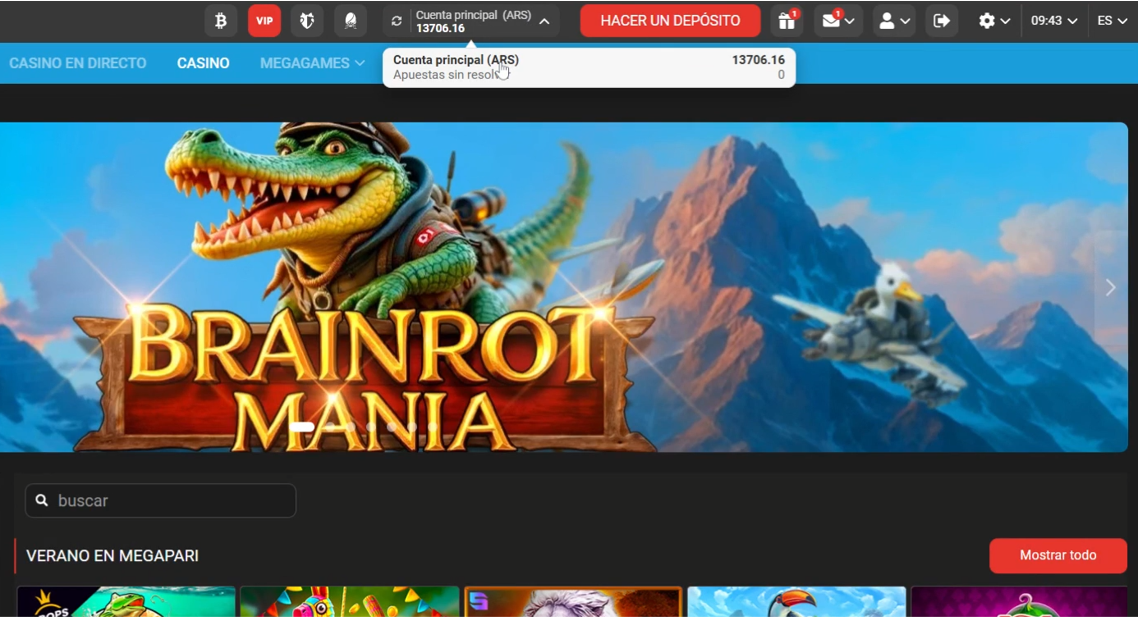Open the envelope messages dropdown
Viewport: 1138px width, 617px height.
(x=838, y=21)
